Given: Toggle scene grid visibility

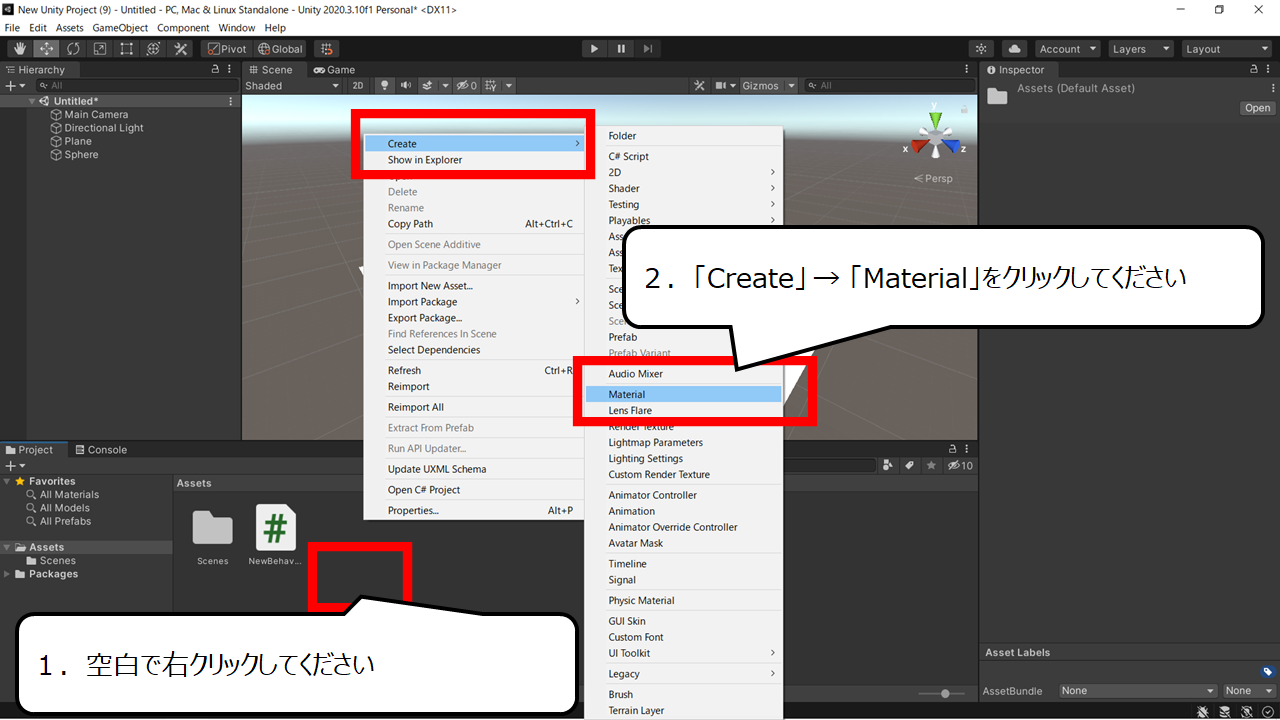Looking at the screenshot, I should (491, 86).
